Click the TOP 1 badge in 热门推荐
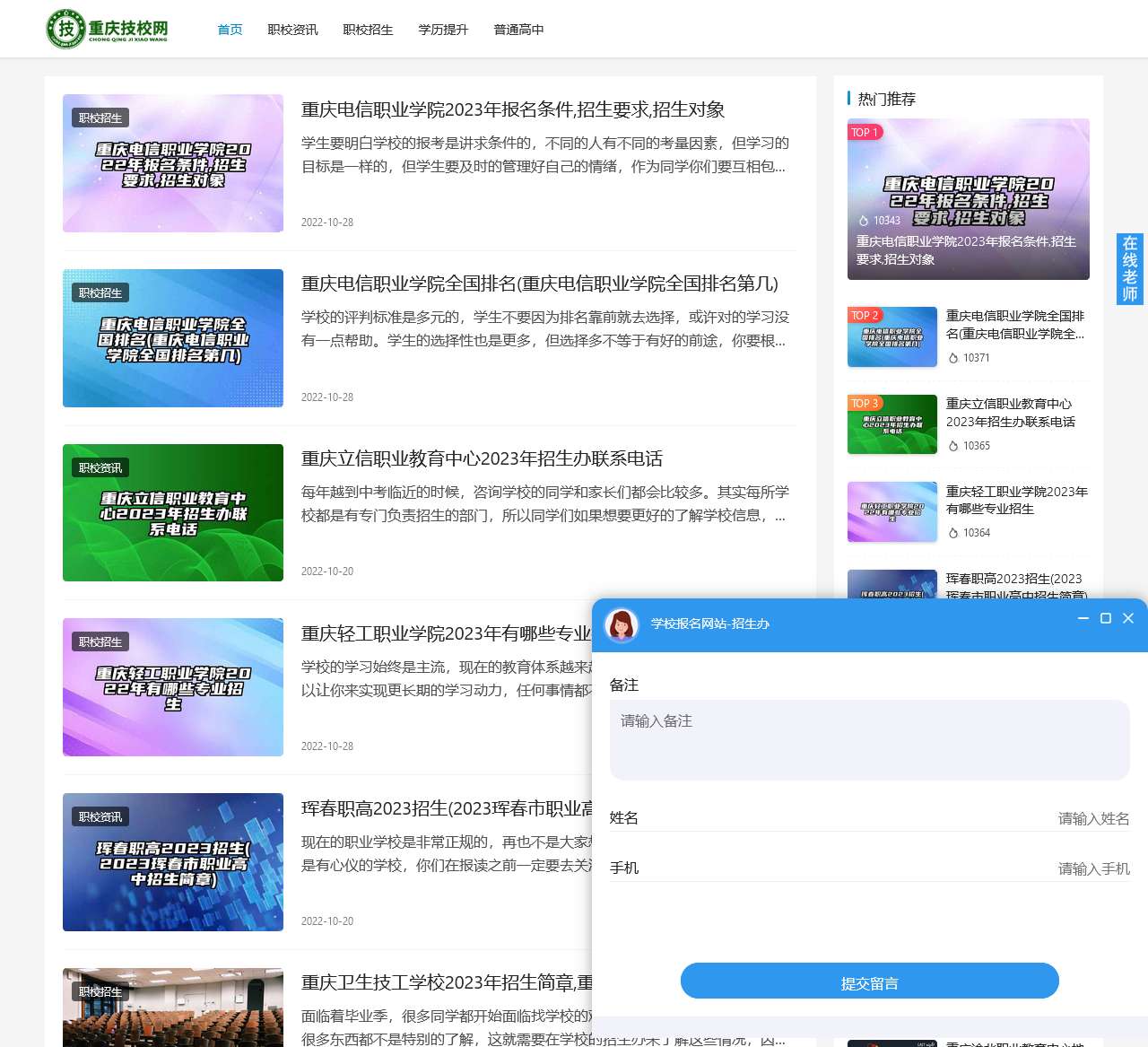1148x1047 pixels. pyautogui.click(x=864, y=132)
